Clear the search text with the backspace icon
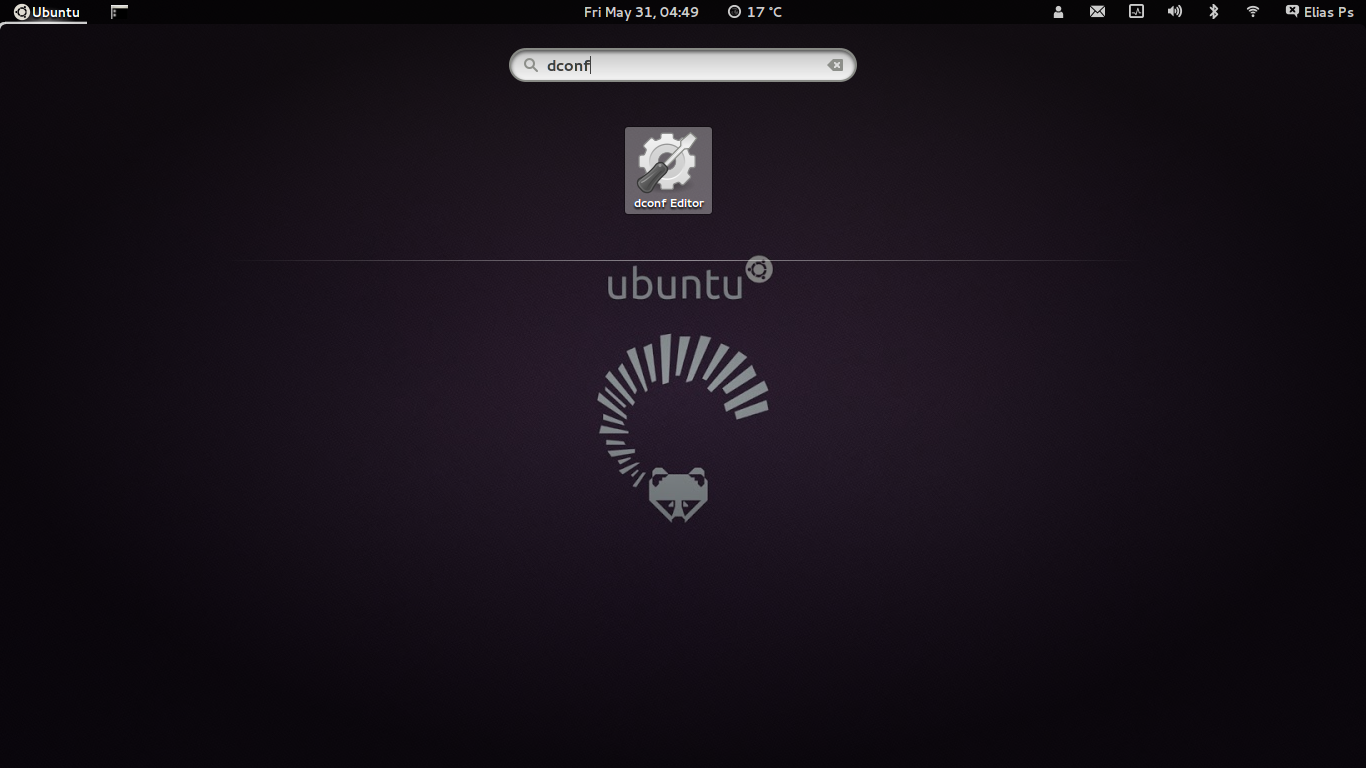The height and width of the screenshot is (768, 1366). pos(835,65)
